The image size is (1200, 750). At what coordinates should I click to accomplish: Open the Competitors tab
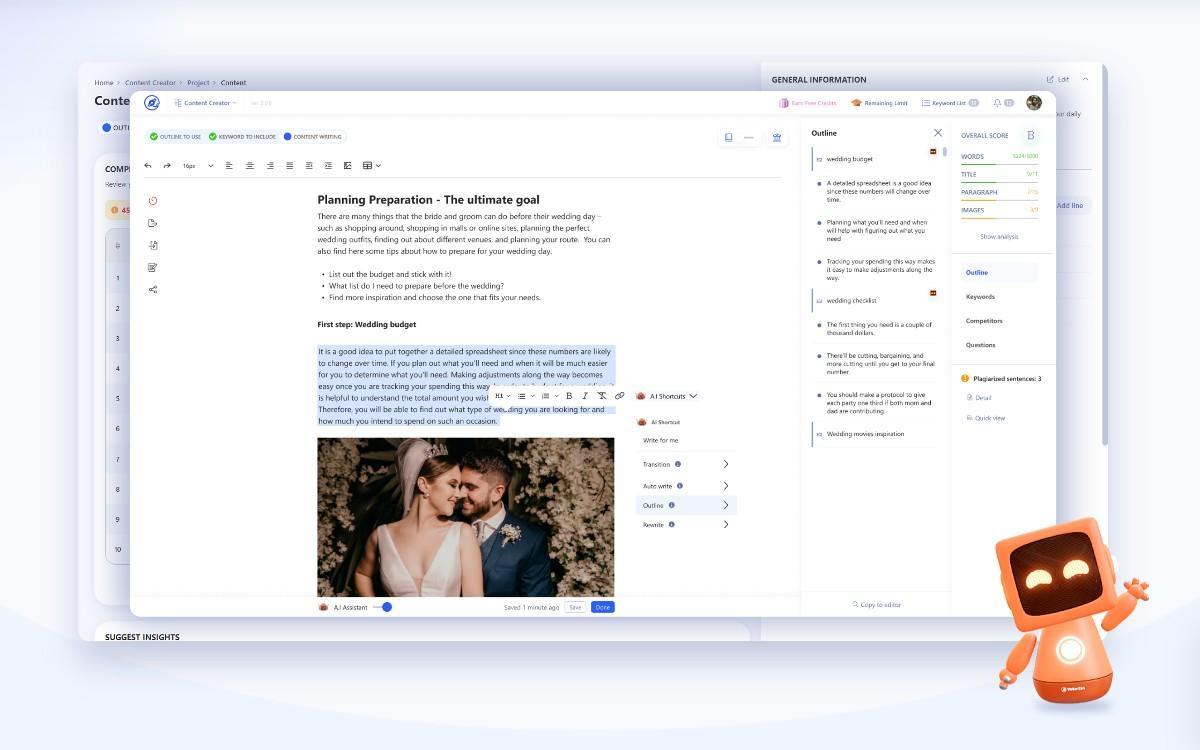tap(984, 320)
